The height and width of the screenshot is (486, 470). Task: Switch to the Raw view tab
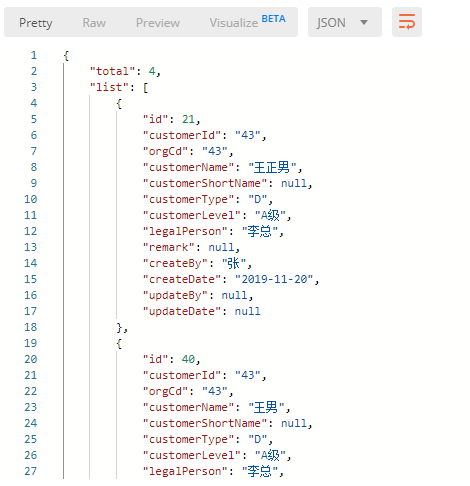[x=94, y=23]
